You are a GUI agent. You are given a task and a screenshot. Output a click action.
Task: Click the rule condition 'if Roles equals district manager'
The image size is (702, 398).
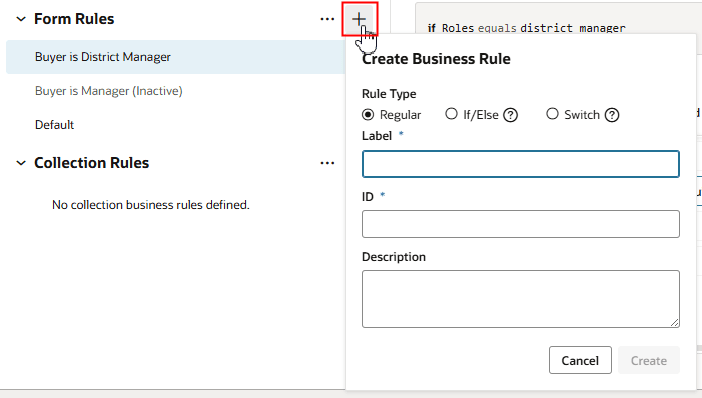526,28
